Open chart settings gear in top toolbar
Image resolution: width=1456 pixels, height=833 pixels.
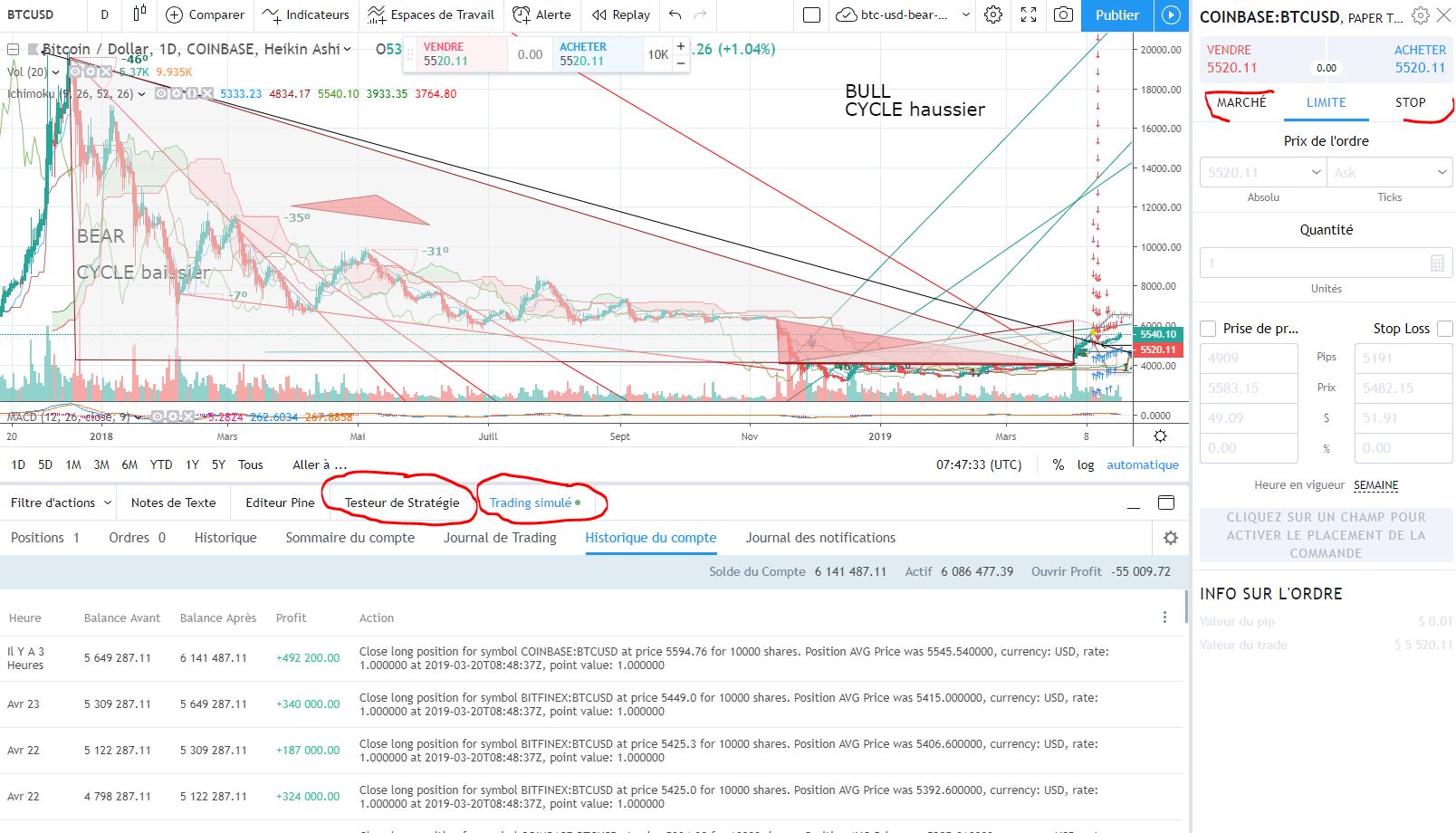[993, 14]
